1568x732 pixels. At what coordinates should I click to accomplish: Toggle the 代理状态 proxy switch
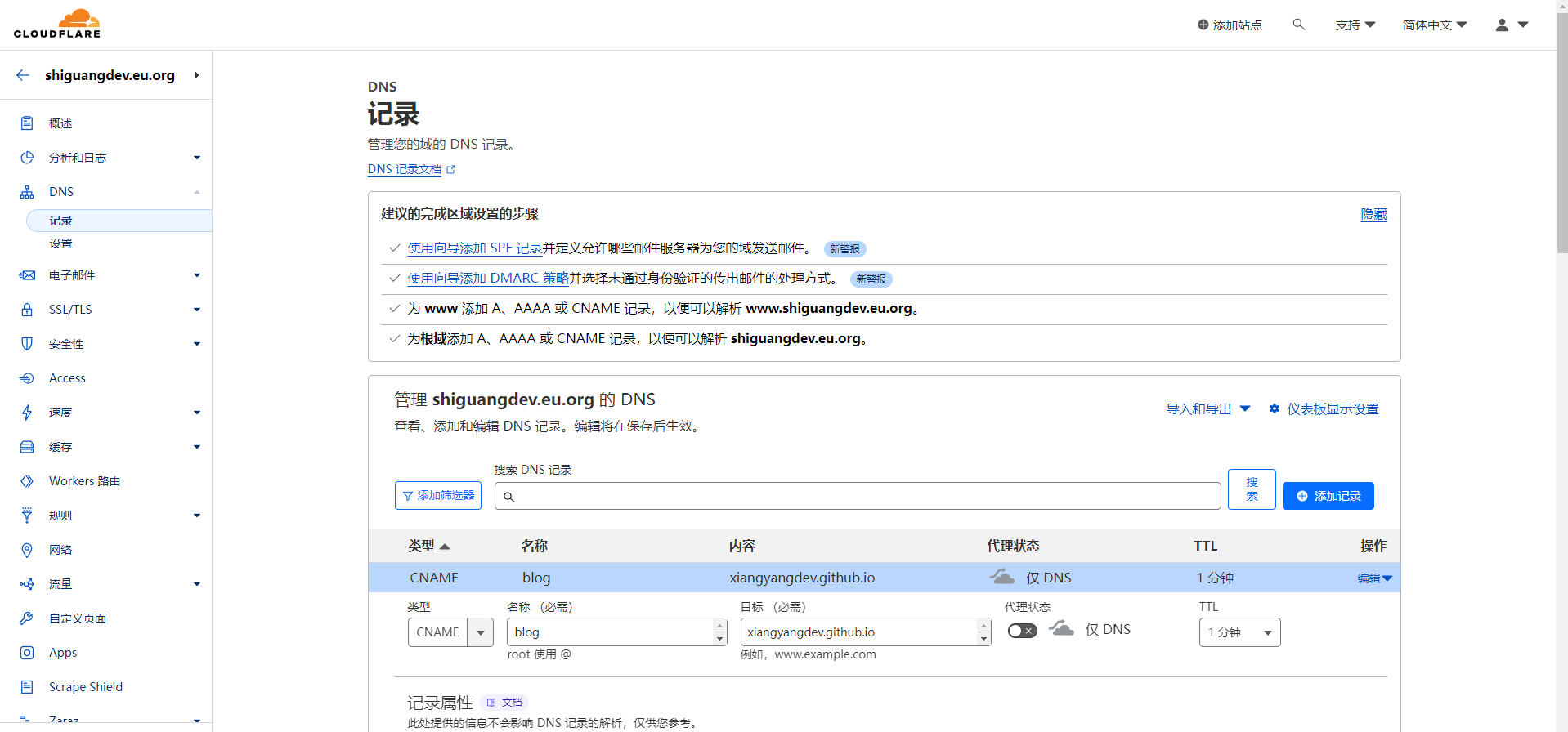tap(1022, 631)
